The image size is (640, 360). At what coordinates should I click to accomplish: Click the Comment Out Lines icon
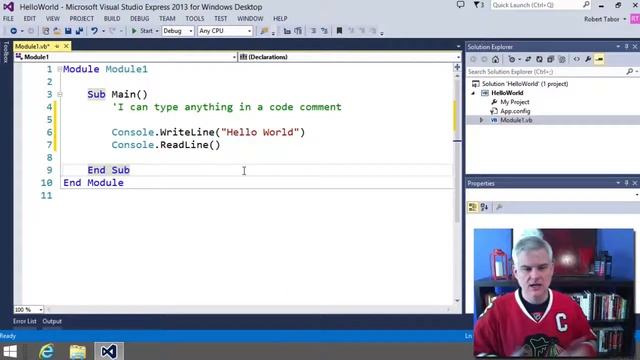click(x=313, y=31)
